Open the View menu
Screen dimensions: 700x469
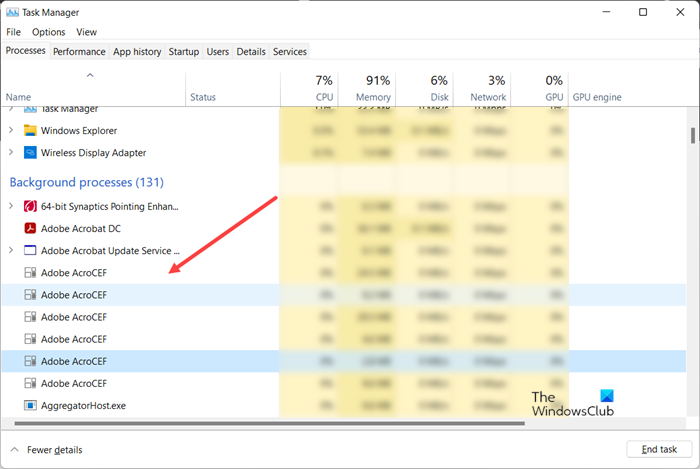86,32
